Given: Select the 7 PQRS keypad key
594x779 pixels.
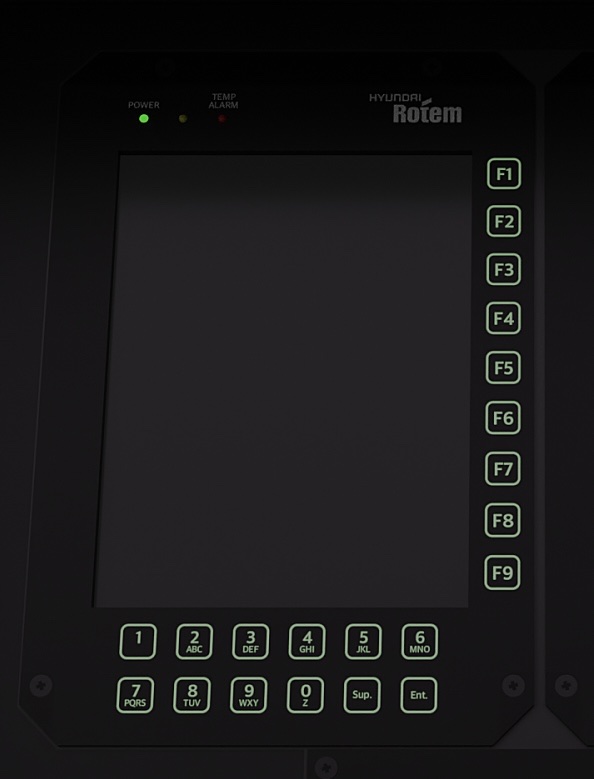Looking at the screenshot, I should (x=135, y=695).
